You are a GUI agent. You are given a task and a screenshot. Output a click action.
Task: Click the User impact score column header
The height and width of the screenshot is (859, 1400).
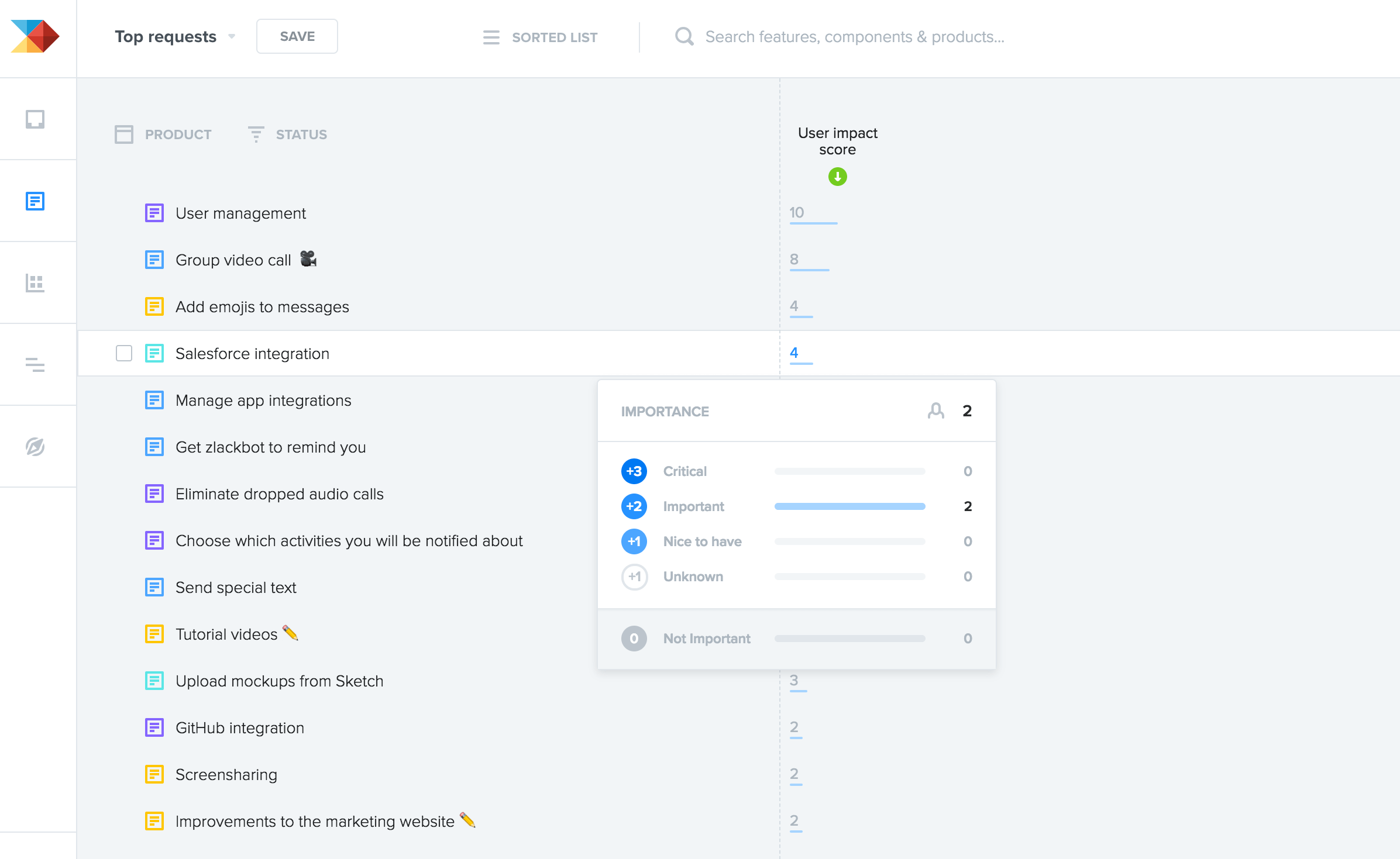(x=837, y=142)
